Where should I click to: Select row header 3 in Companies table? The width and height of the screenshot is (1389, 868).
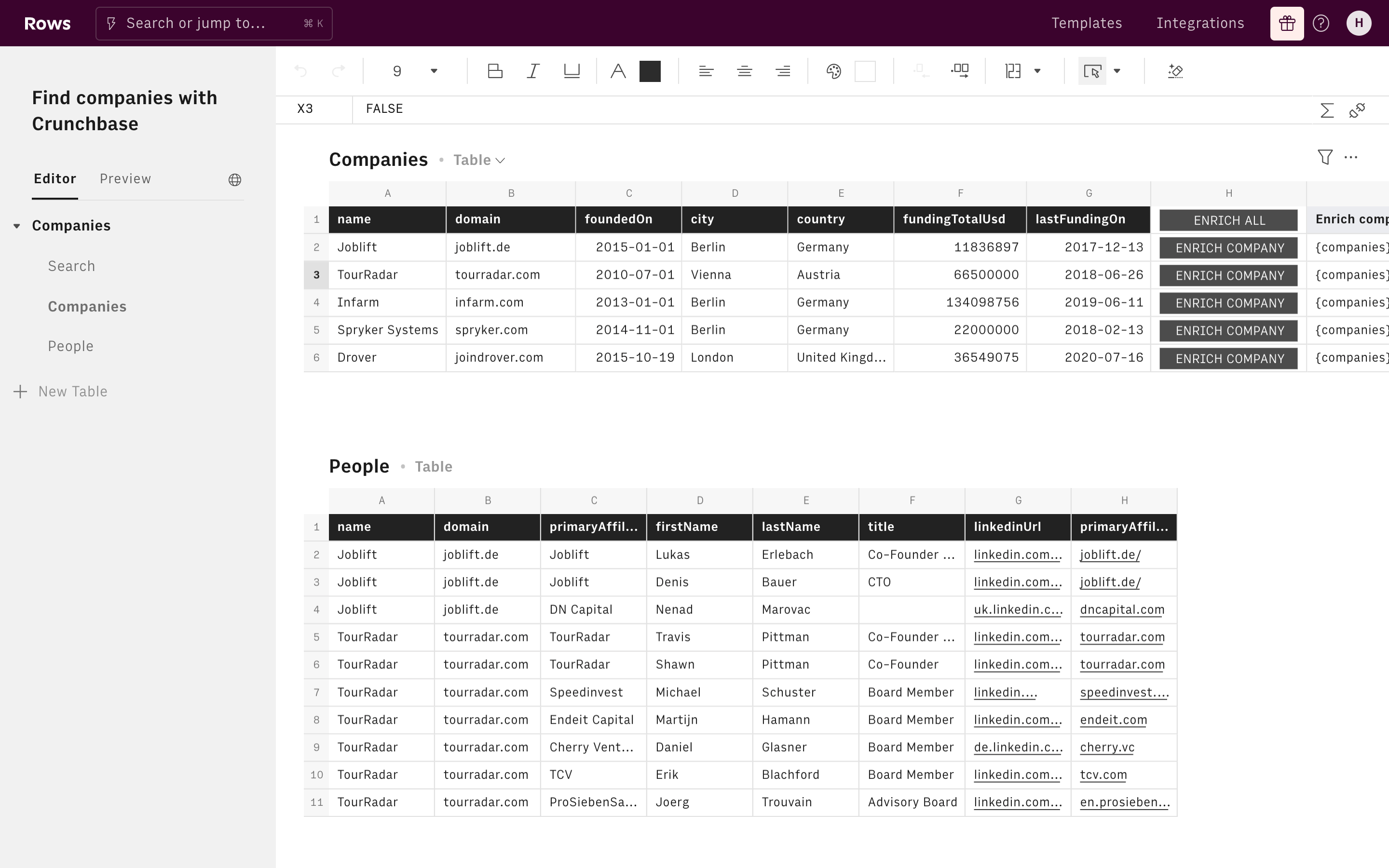[x=316, y=275]
